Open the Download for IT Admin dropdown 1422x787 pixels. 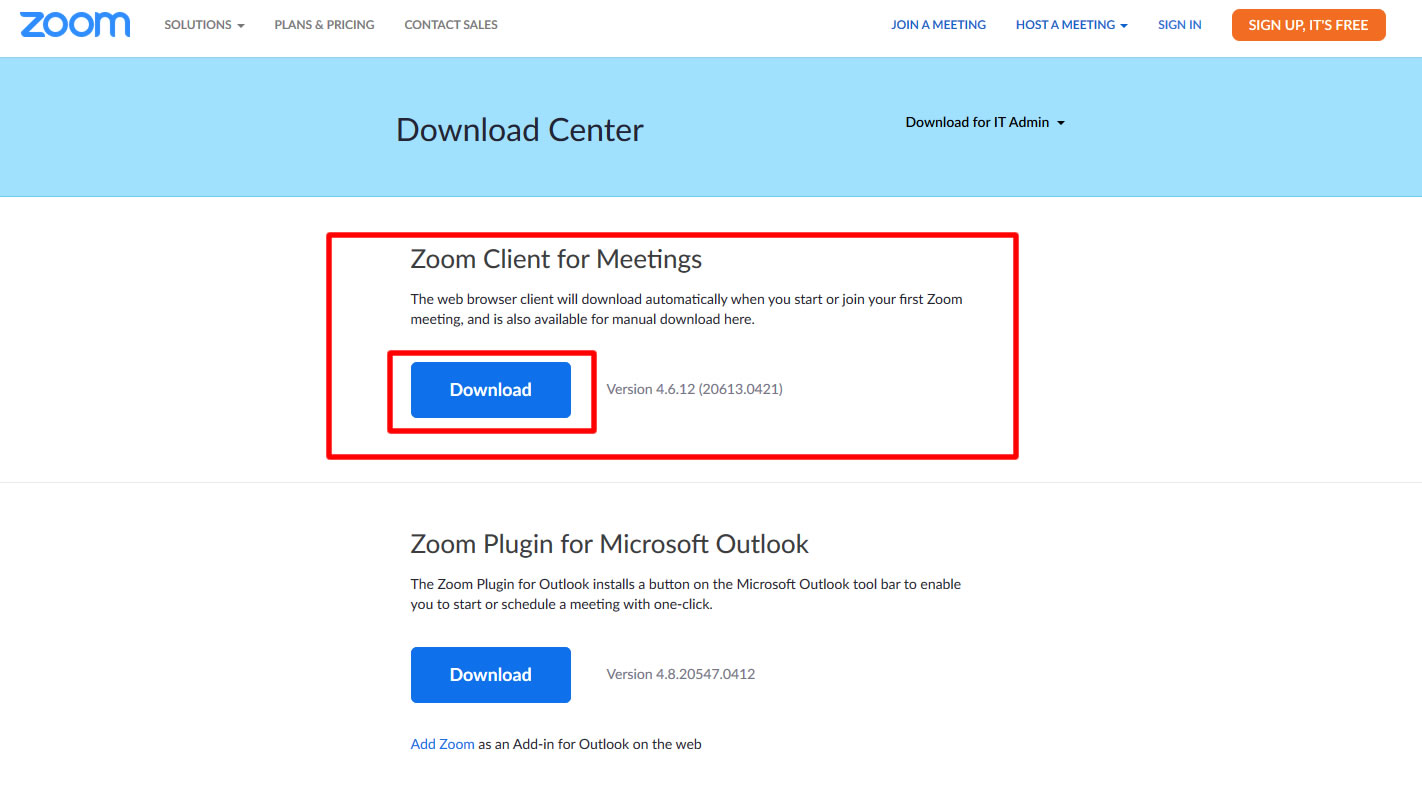pyautogui.click(x=985, y=122)
